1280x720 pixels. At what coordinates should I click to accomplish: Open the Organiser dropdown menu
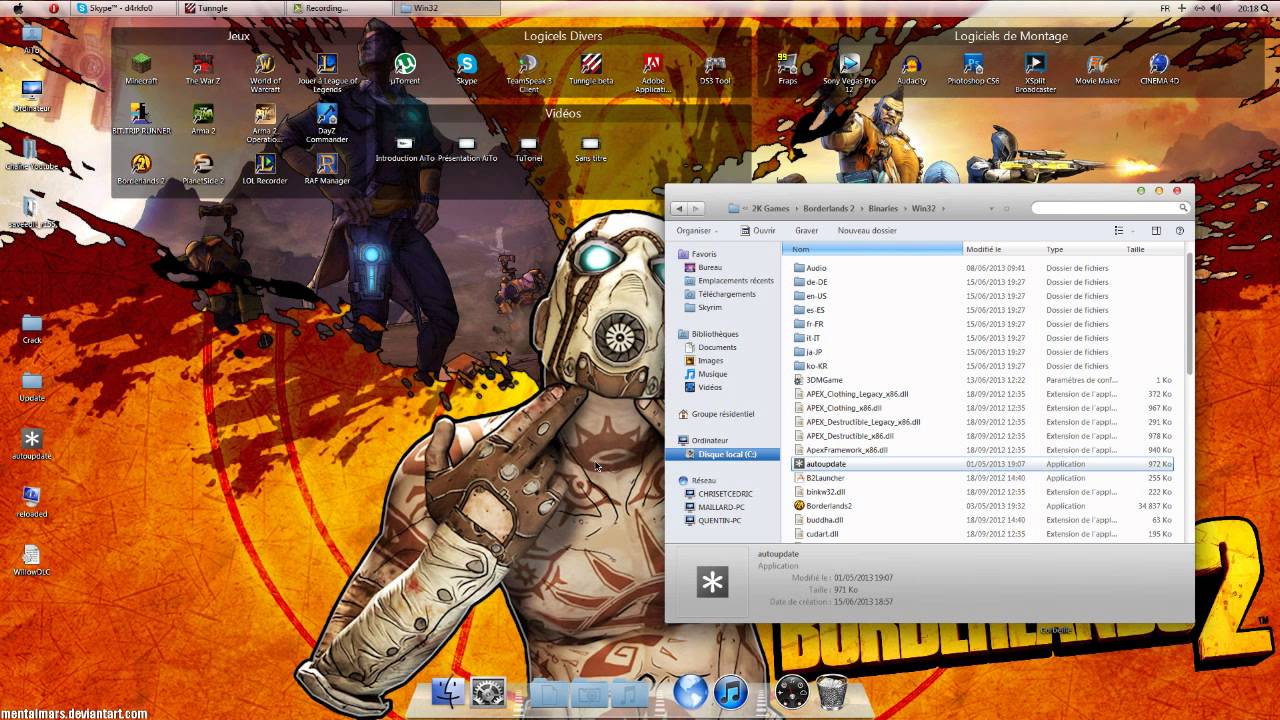click(x=697, y=230)
